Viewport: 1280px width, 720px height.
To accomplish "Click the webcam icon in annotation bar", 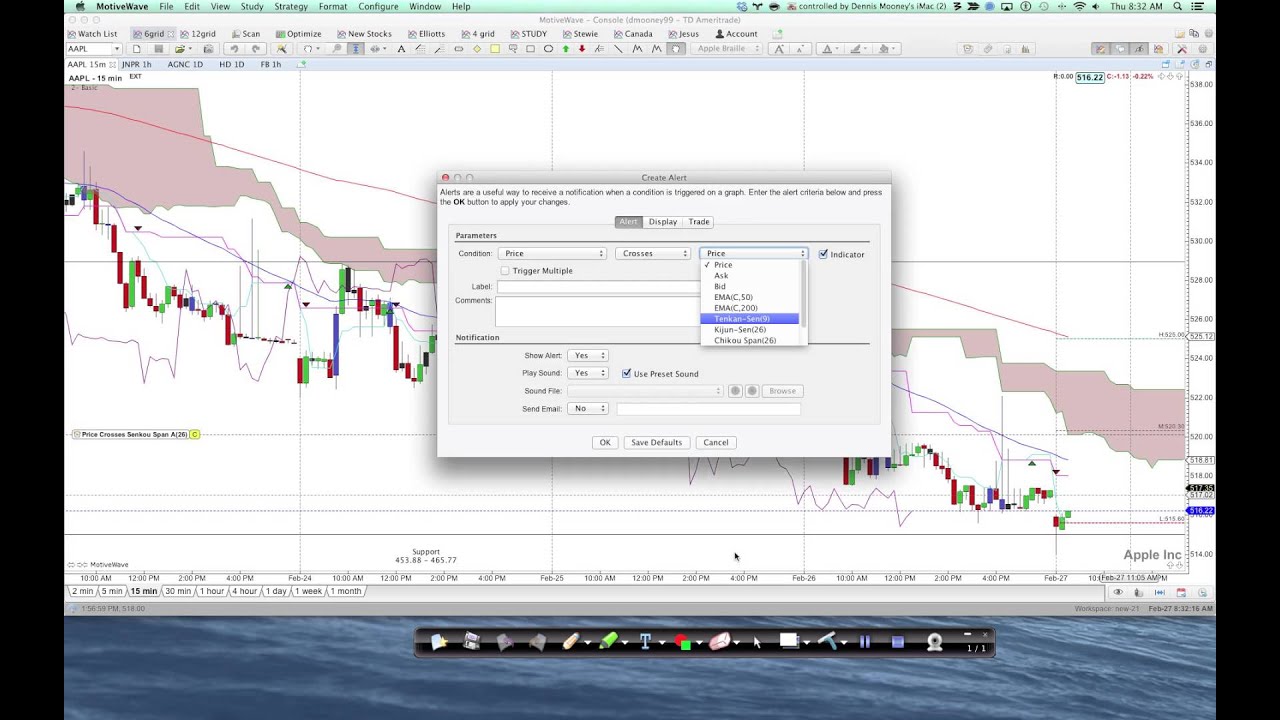I will 935,642.
